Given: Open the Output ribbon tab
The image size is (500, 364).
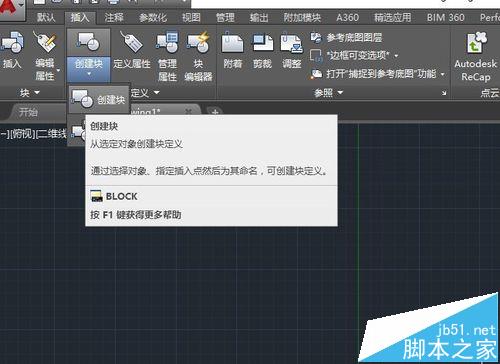Looking at the screenshot, I should (259, 17).
